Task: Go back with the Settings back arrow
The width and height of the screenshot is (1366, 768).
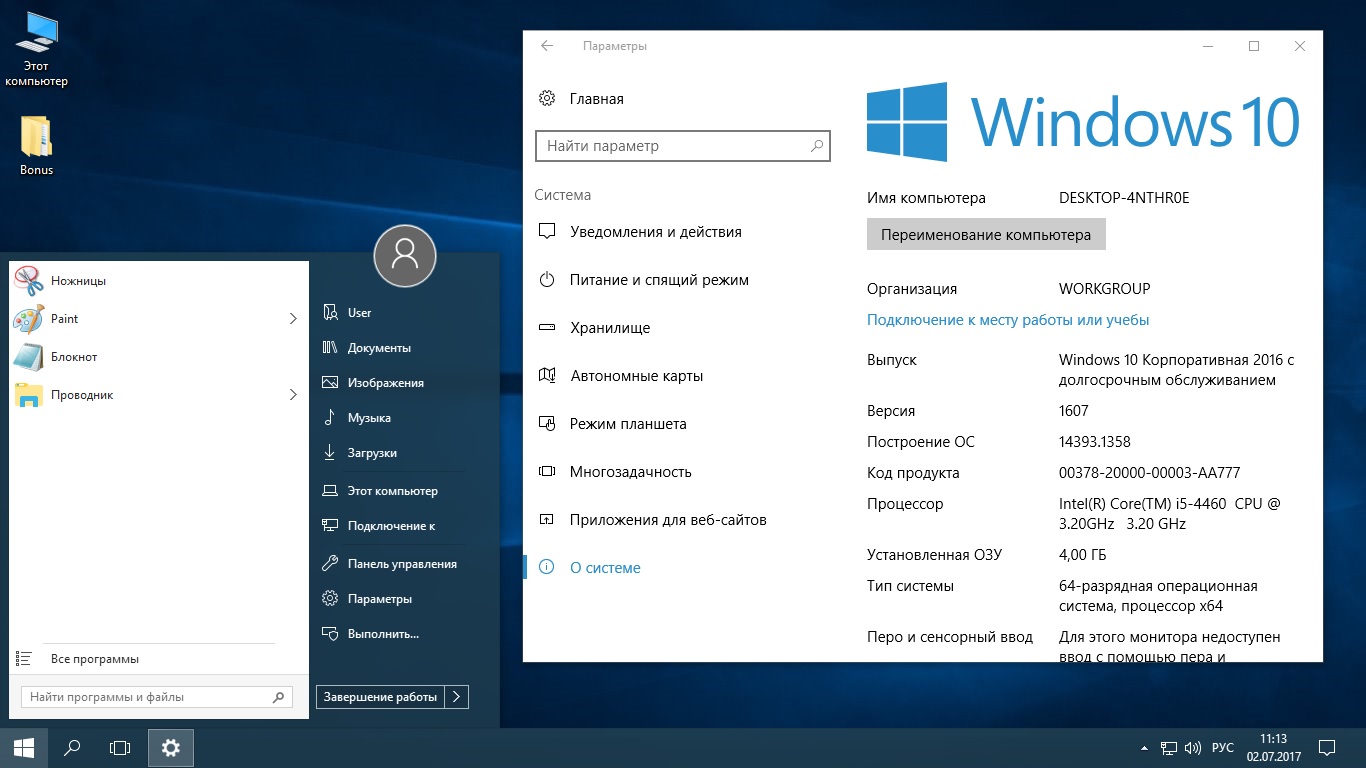Action: click(x=547, y=46)
